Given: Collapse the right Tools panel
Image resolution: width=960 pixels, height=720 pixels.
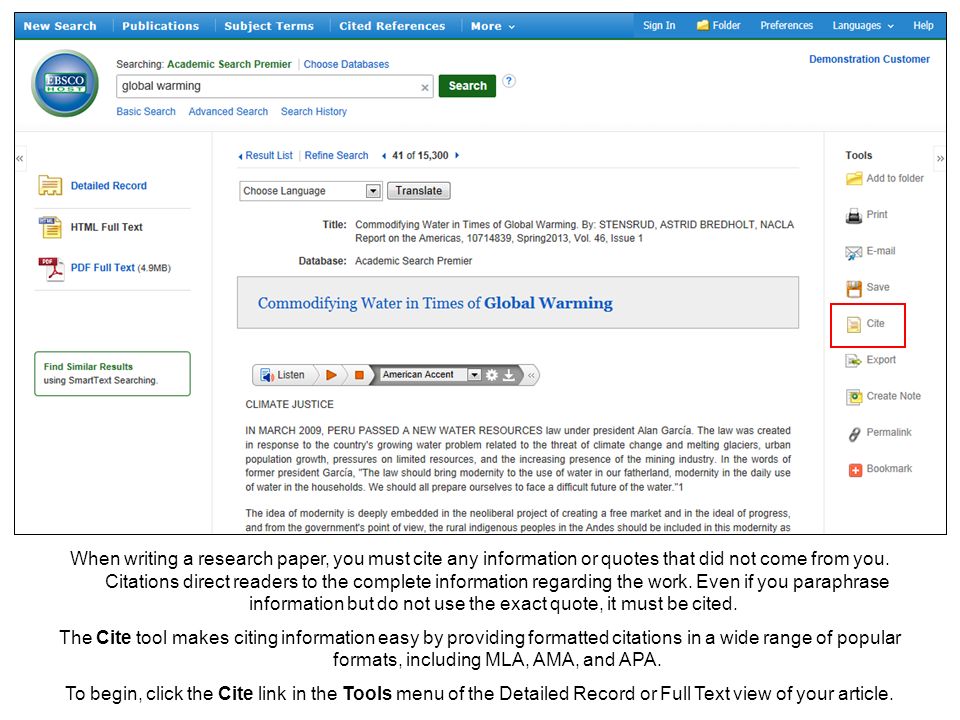Looking at the screenshot, I should tap(940, 159).
